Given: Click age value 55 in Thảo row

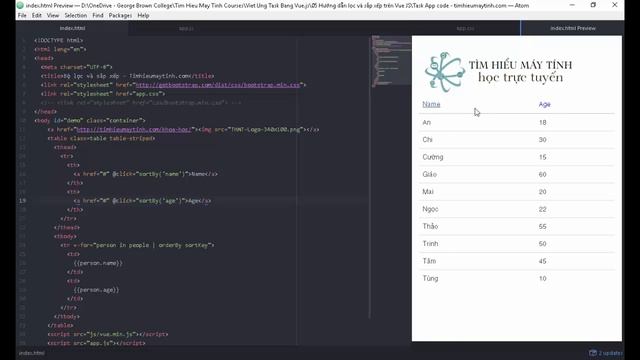Looking at the screenshot, I should tap(542, 226).
